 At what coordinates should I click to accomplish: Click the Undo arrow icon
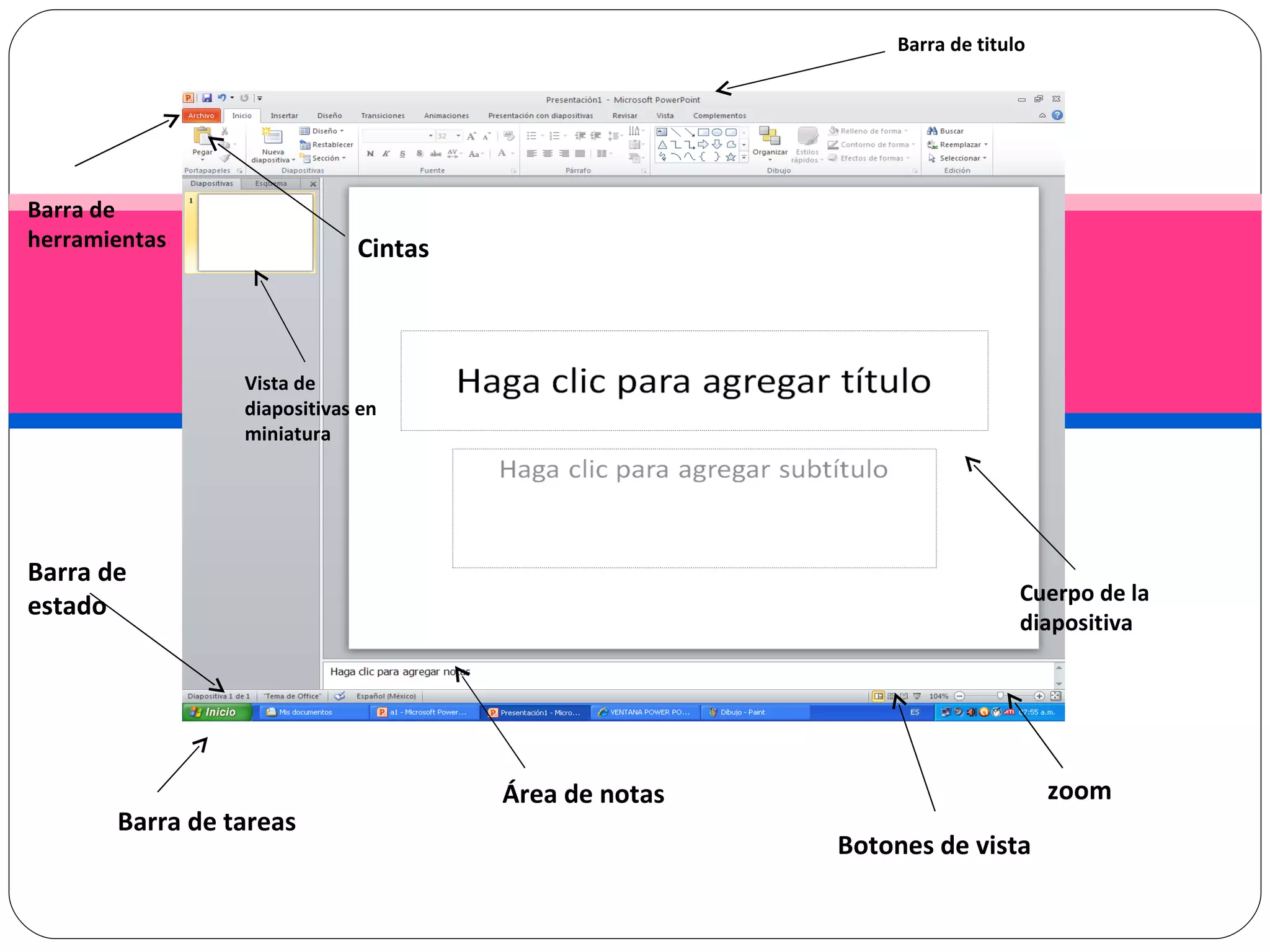(x=222, y=98)
